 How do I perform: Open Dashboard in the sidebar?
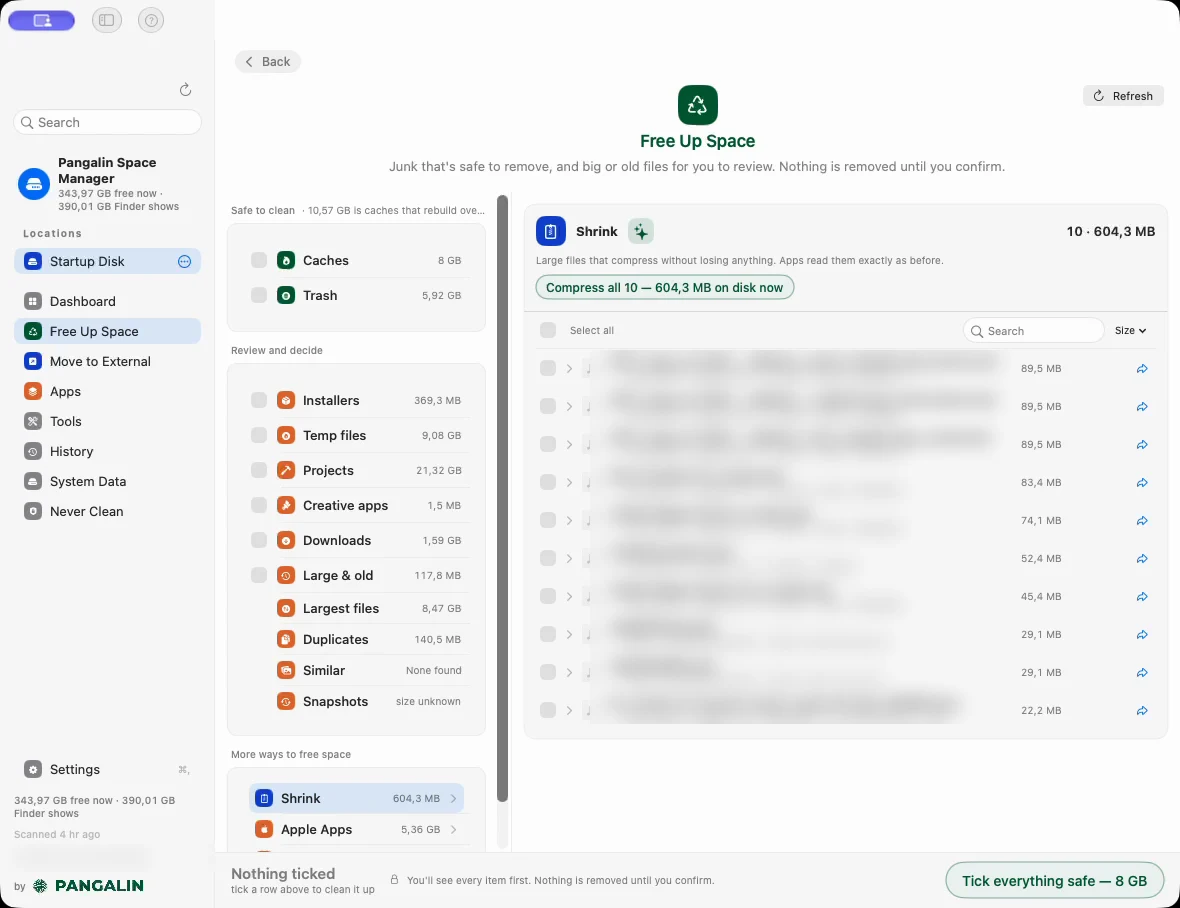107,301
